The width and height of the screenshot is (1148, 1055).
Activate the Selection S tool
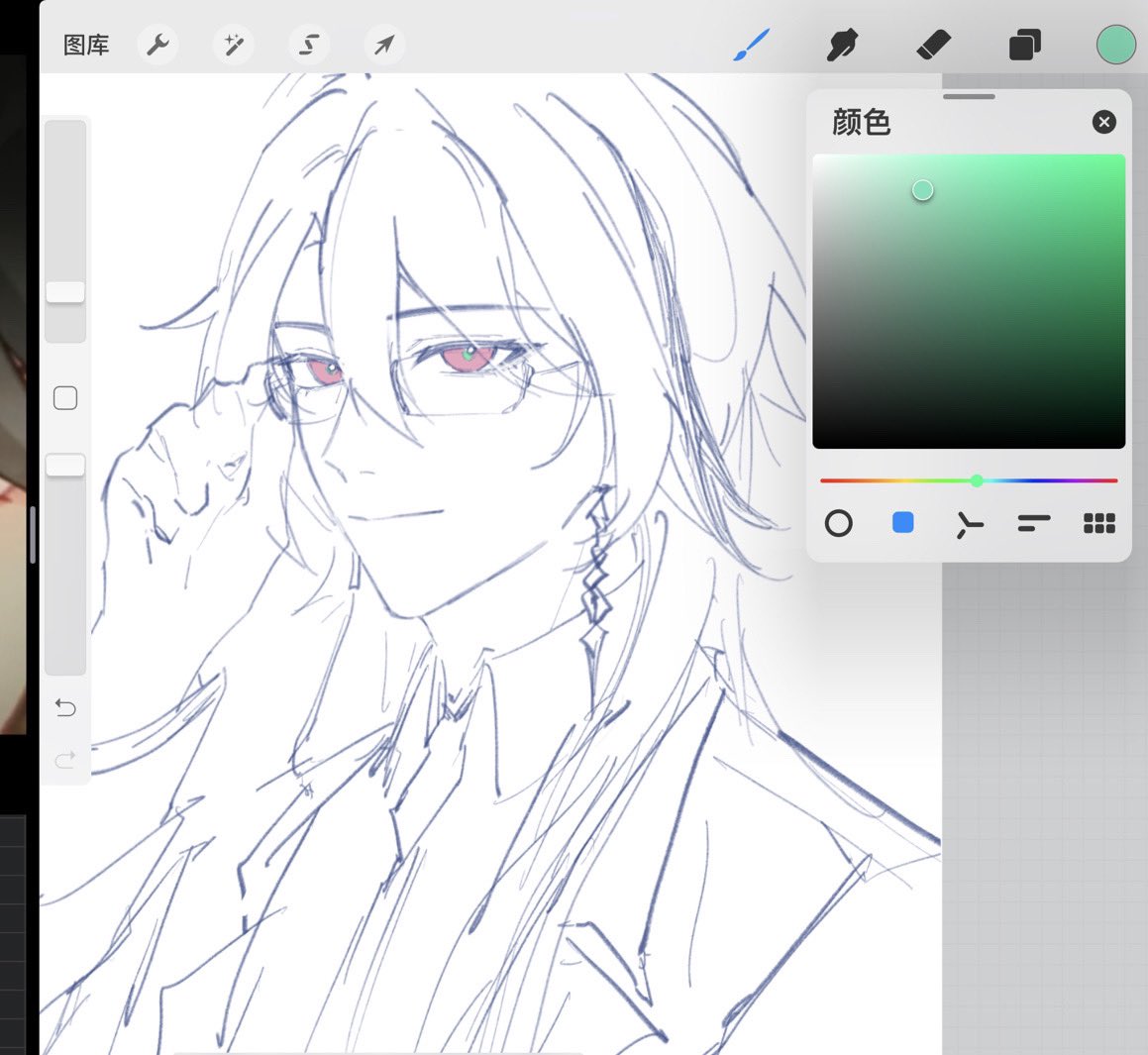click(x=309, y=46)
